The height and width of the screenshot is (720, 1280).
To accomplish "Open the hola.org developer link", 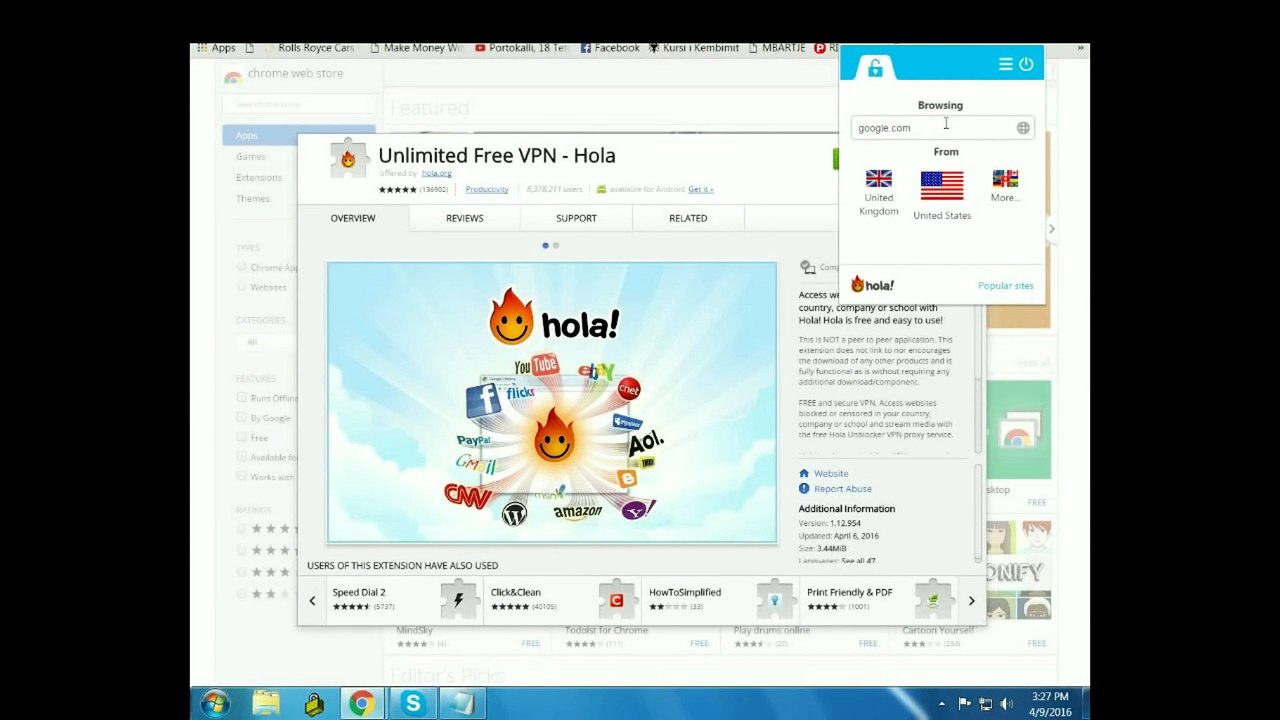I will [436, 174].
